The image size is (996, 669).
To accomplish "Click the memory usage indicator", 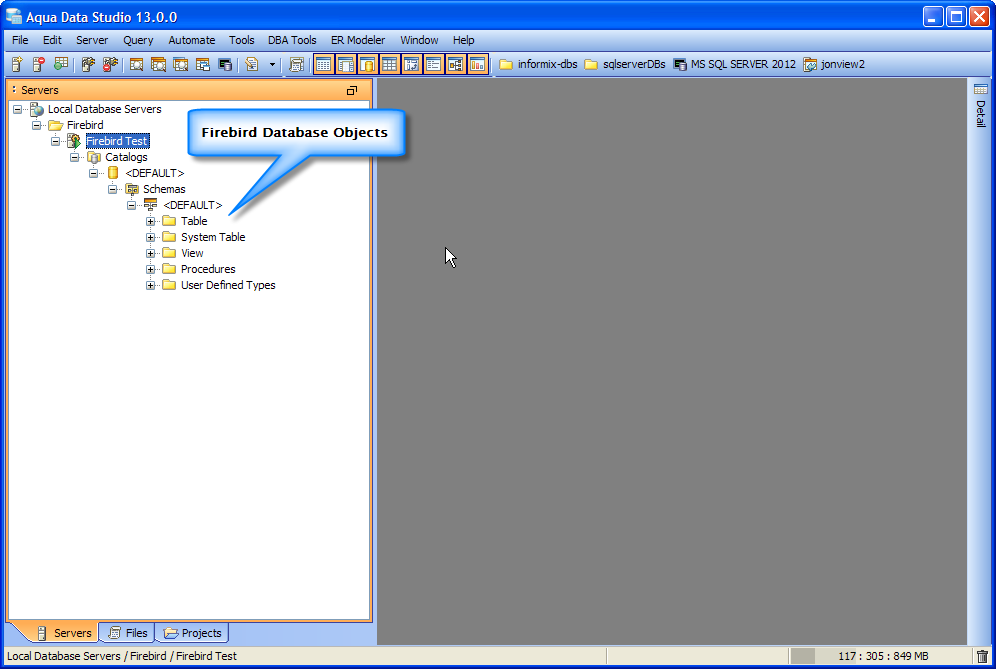I will (882, 656).
